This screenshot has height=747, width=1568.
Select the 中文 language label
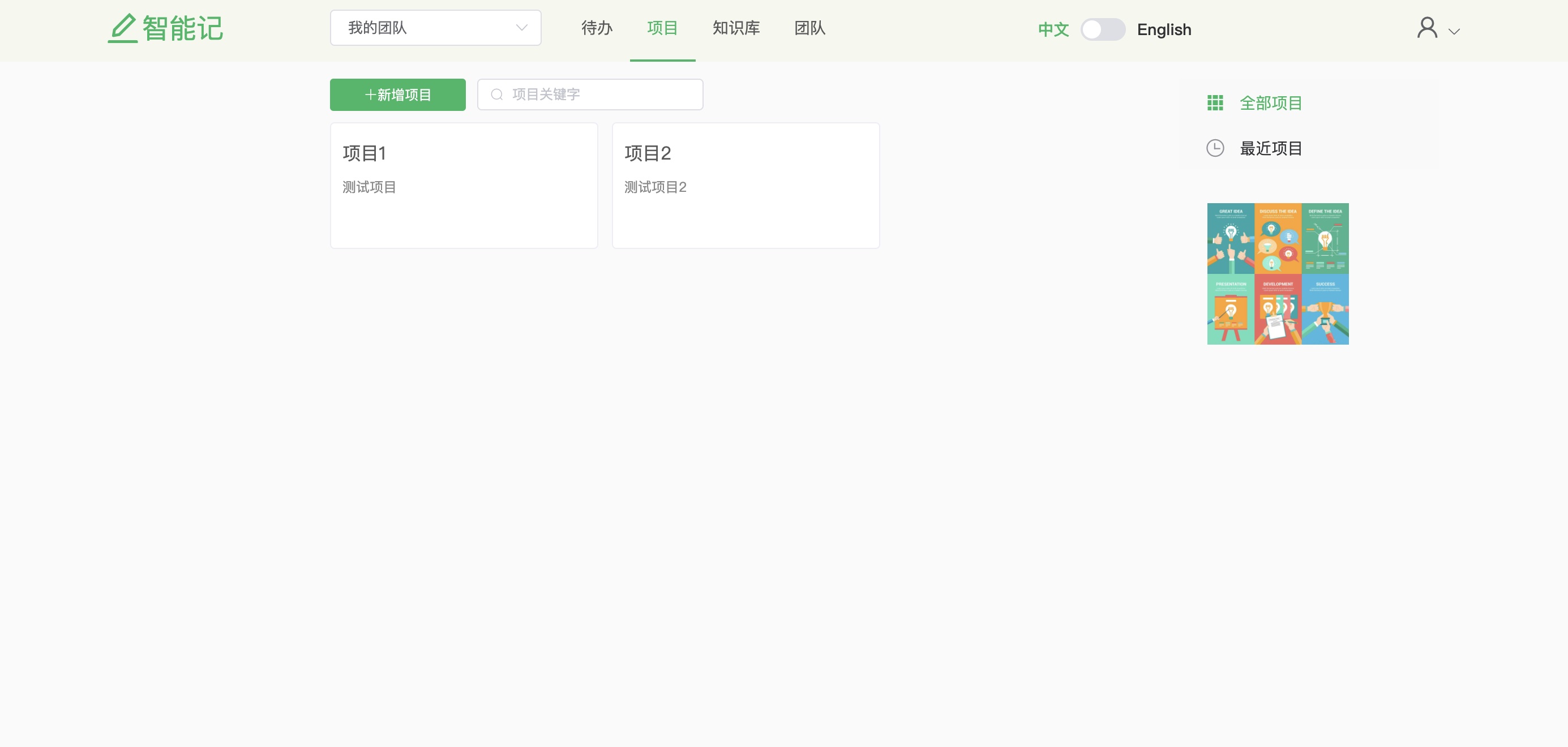tap(1053, 29)
